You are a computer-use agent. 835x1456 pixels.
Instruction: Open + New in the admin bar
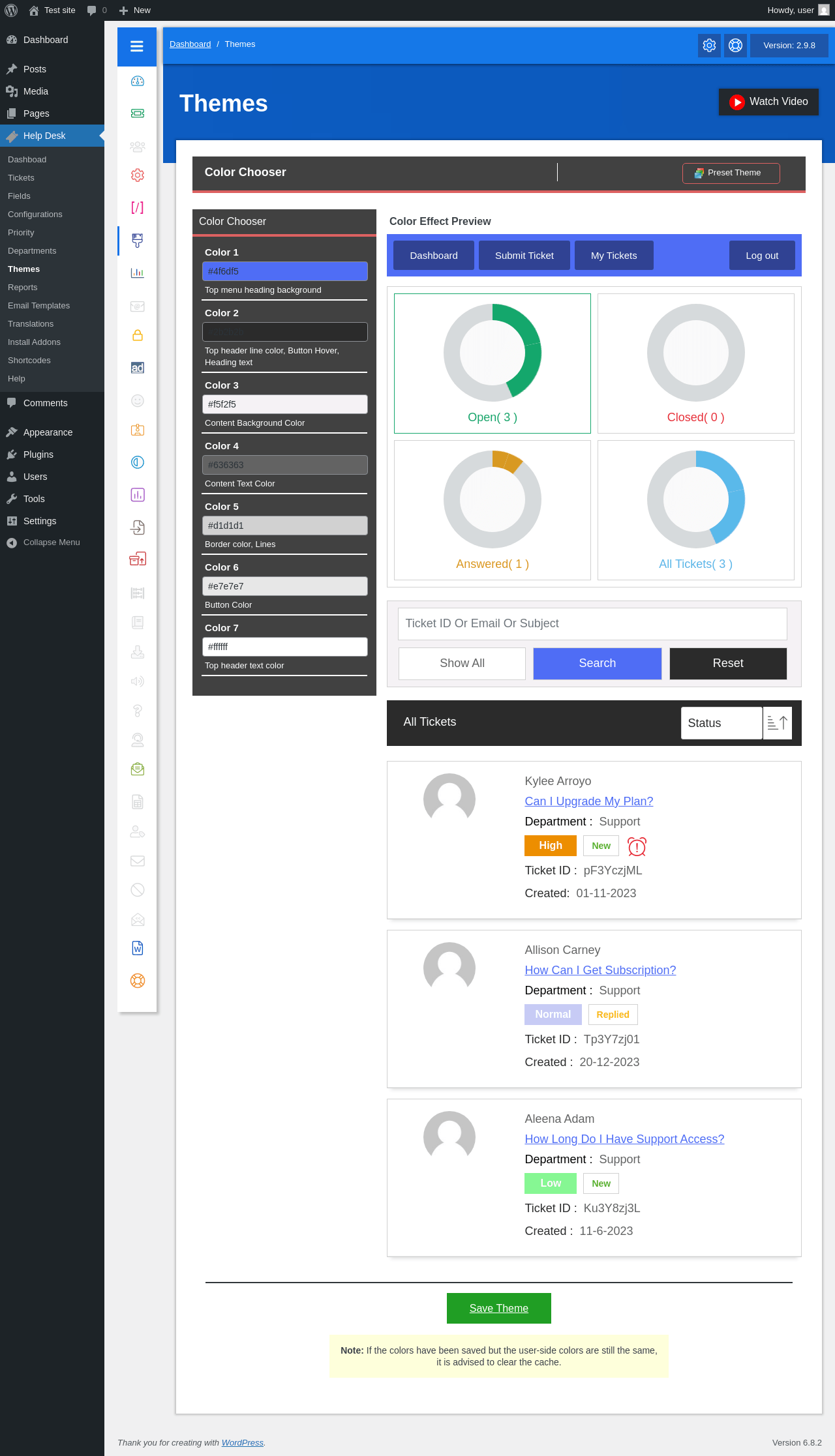[x=135, y=10]
